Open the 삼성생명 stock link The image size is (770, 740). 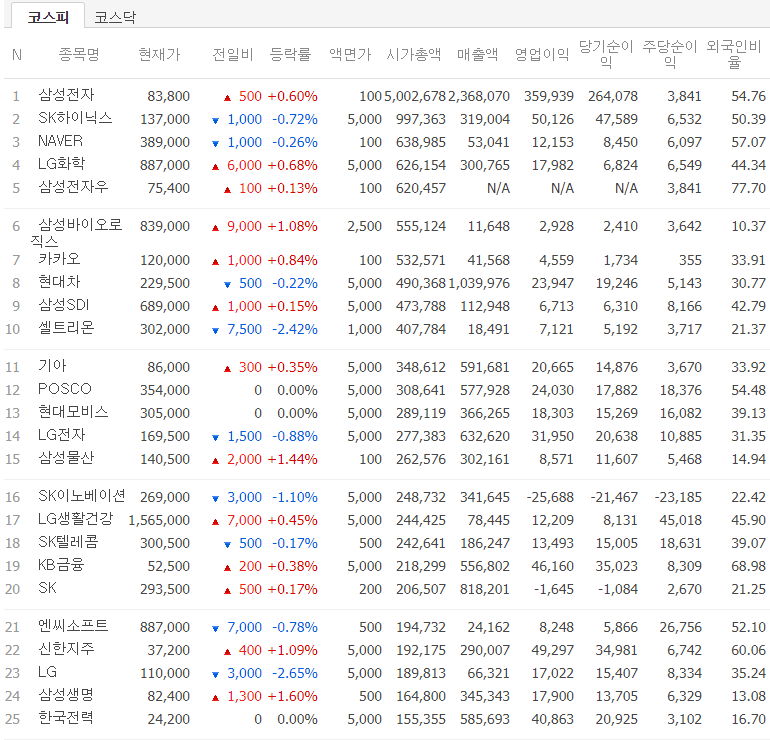point(66,695)
